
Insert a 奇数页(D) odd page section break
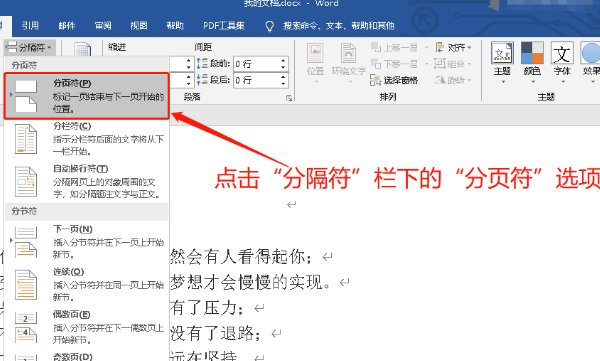pos(86,356)
